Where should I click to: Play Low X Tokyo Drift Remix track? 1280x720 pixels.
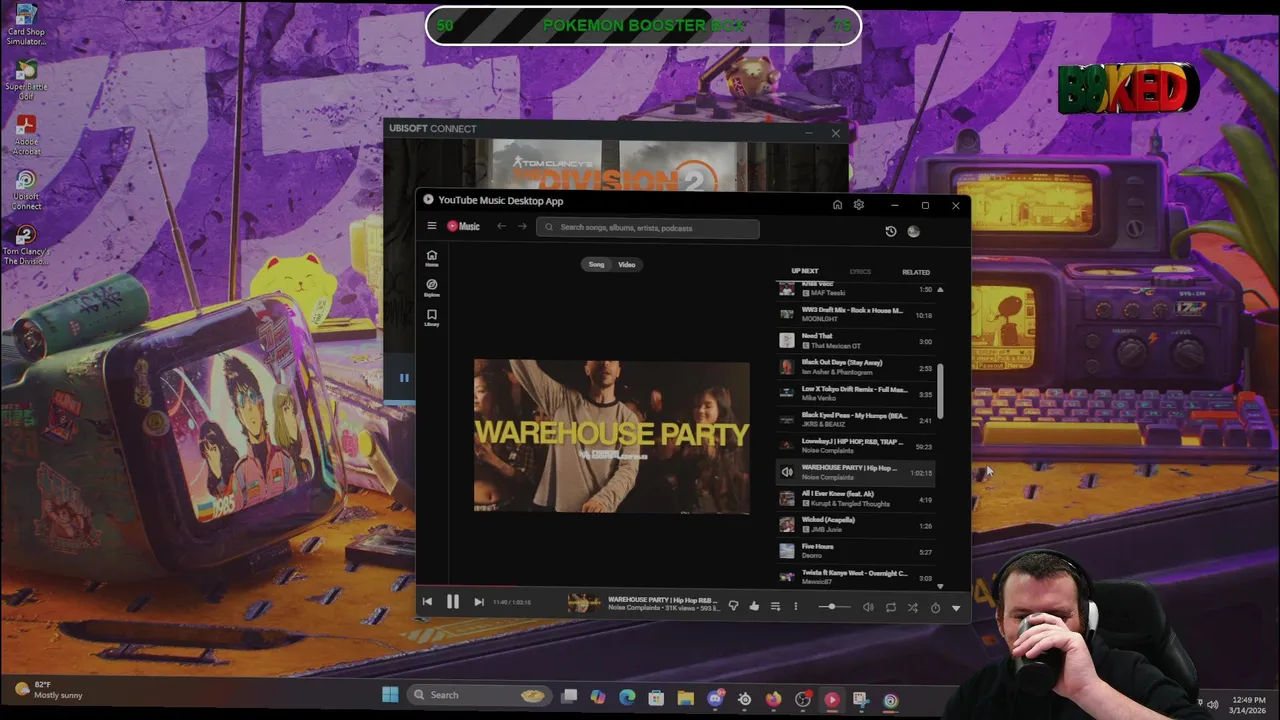(855, 394)
